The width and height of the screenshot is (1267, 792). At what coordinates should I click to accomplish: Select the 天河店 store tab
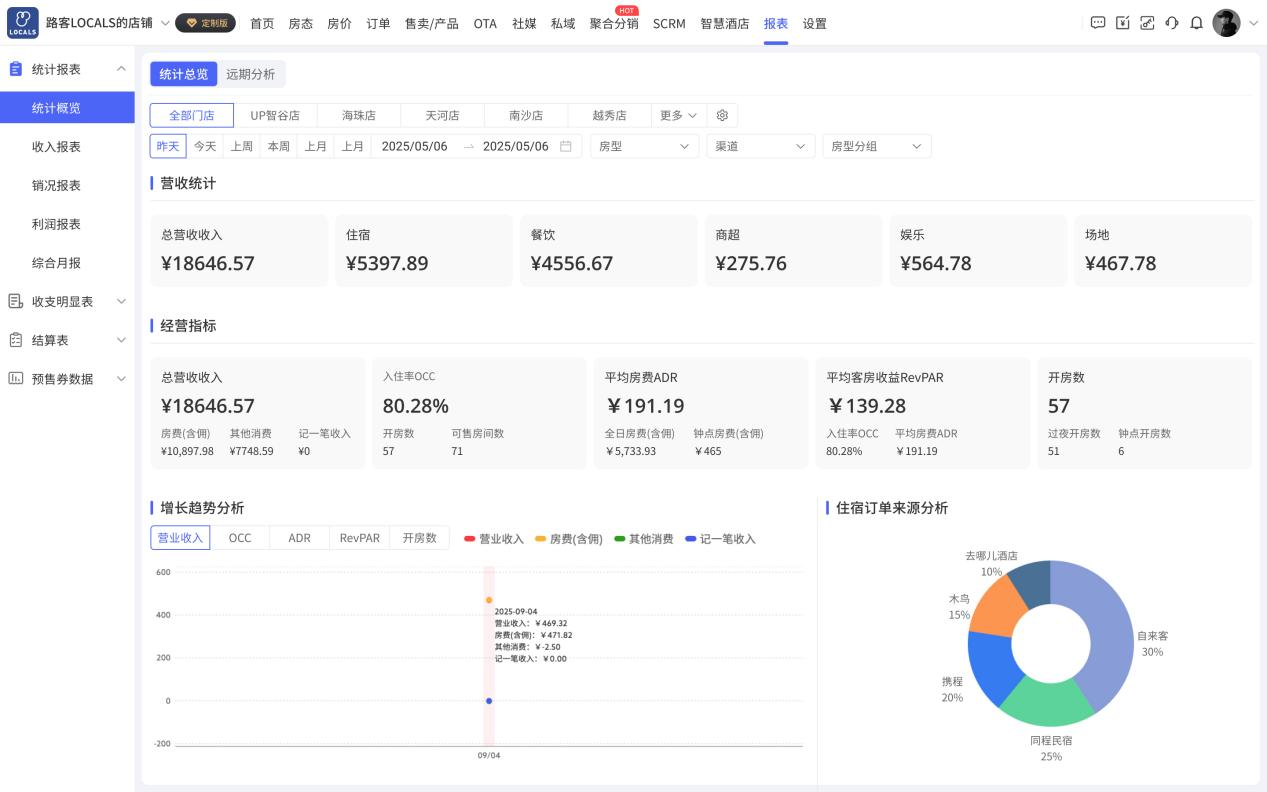(442, 115)
